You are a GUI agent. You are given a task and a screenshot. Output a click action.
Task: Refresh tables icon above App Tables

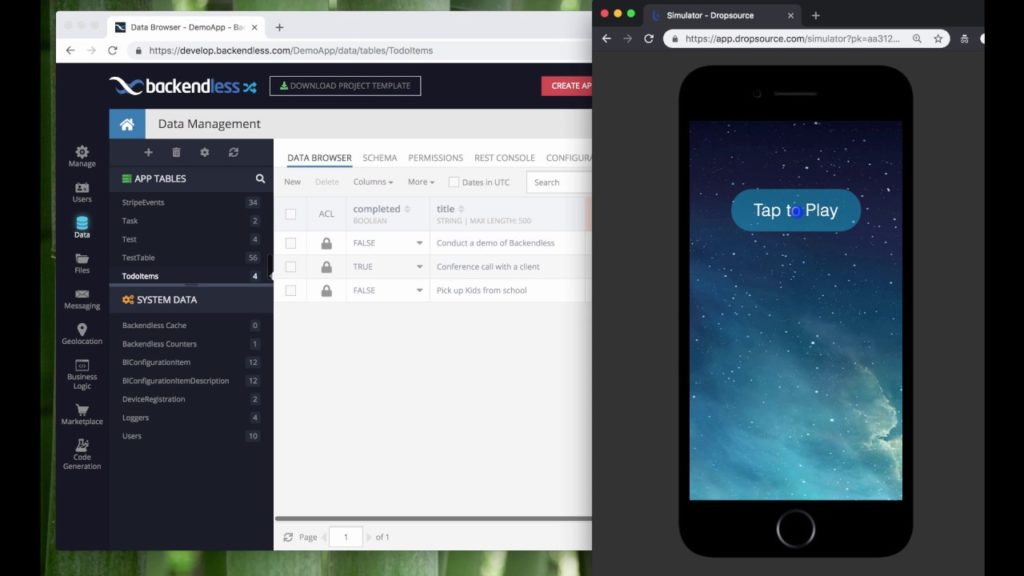(233, 152)
